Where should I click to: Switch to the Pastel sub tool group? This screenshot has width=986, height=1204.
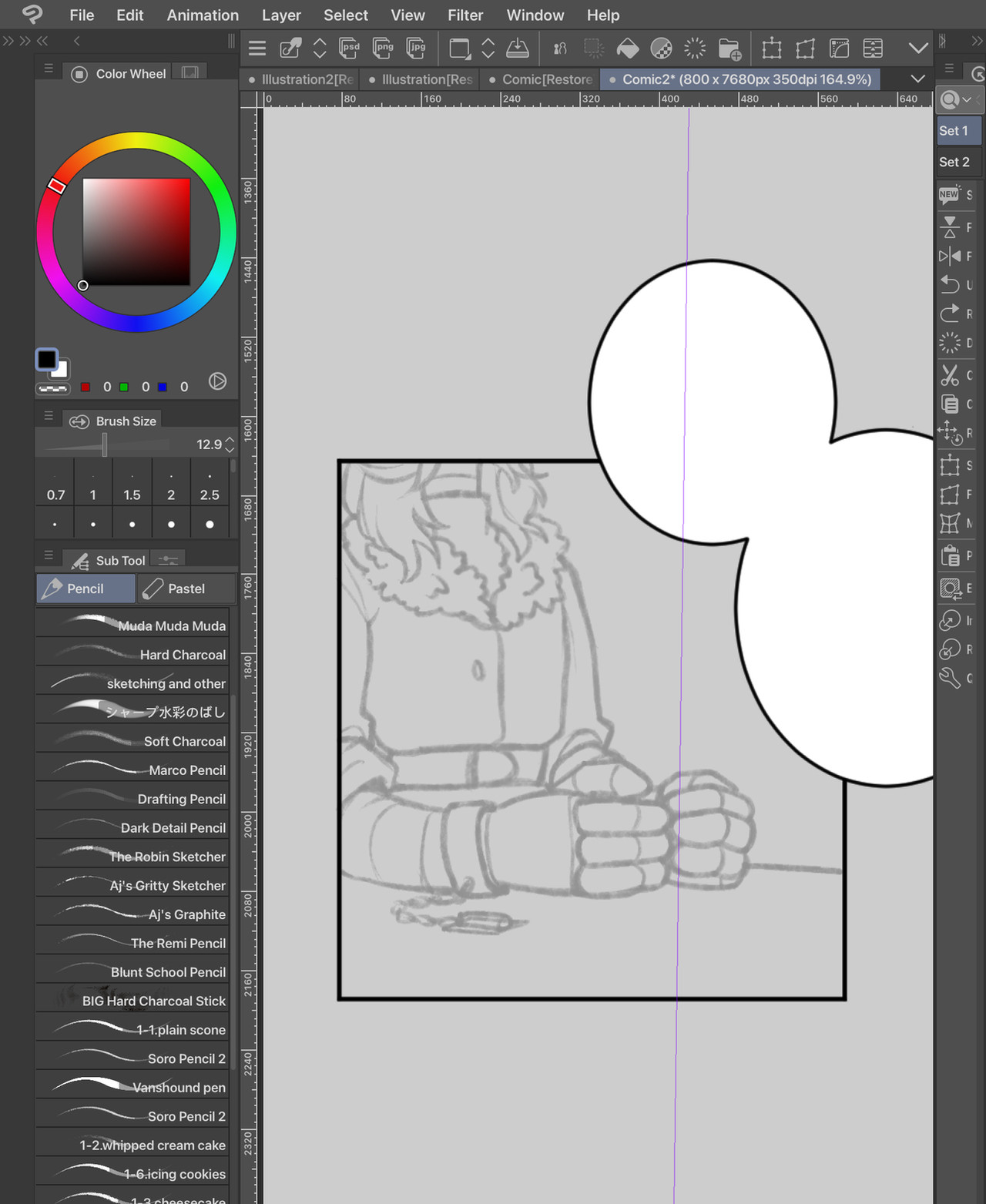click(x=186, y=589)
